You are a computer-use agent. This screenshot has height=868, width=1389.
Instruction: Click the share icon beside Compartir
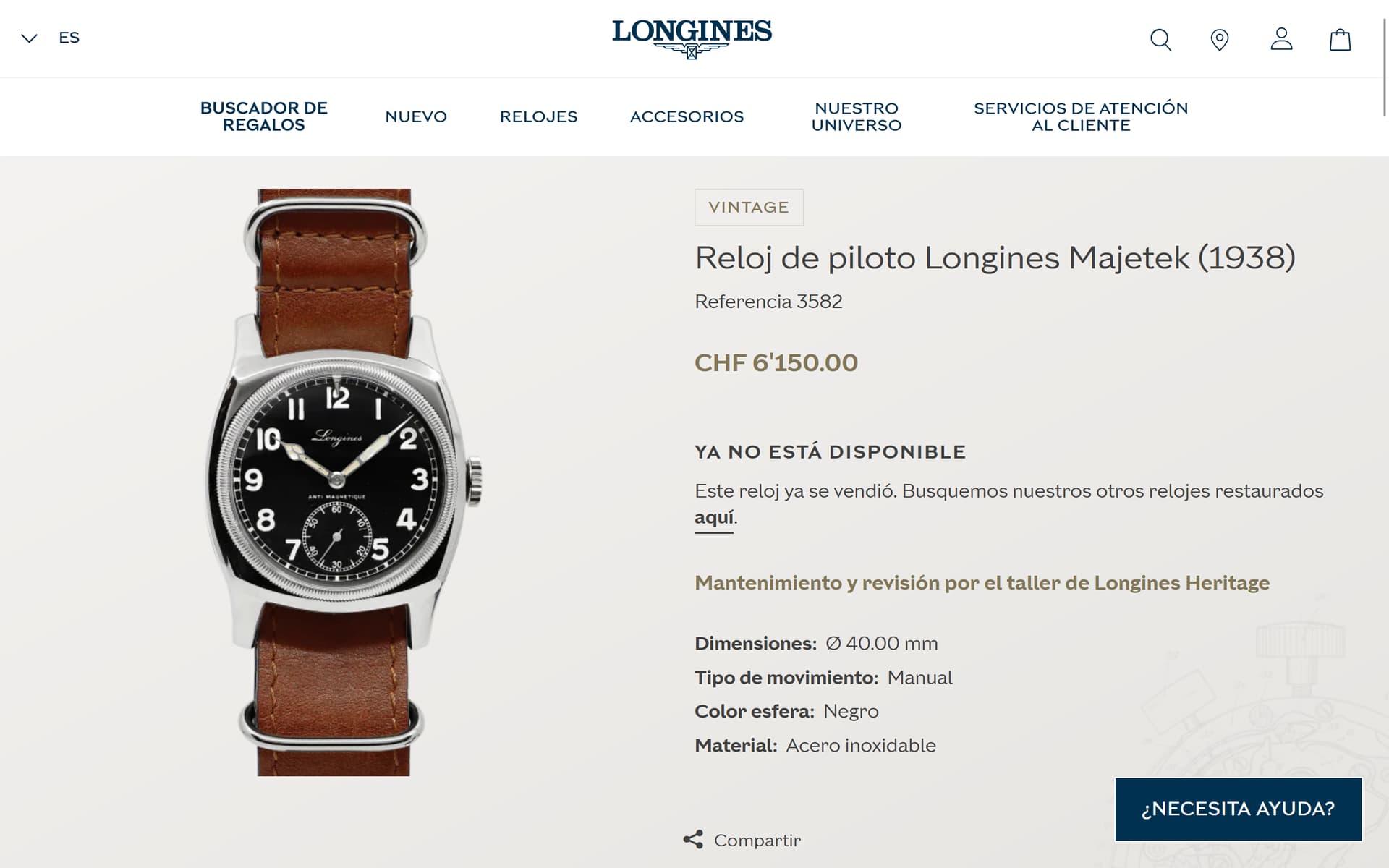(x=693, y=840)
